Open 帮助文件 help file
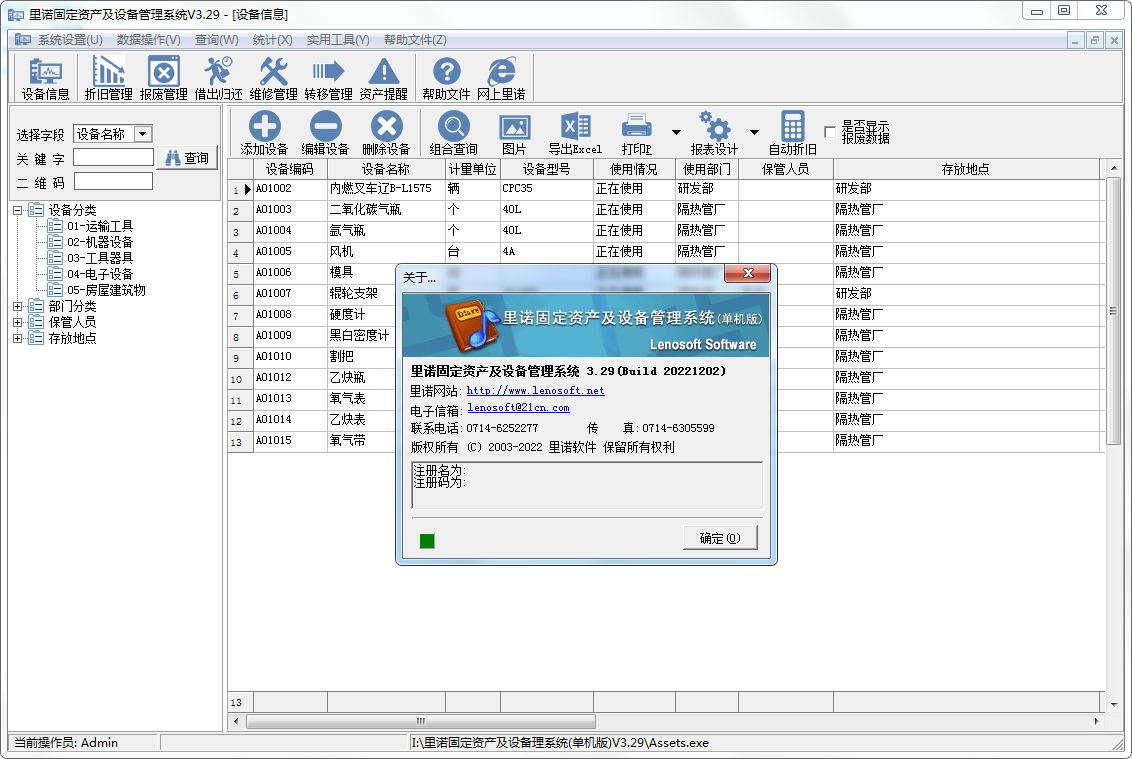This screenshot has height=759, width=1132. point(446,78)
